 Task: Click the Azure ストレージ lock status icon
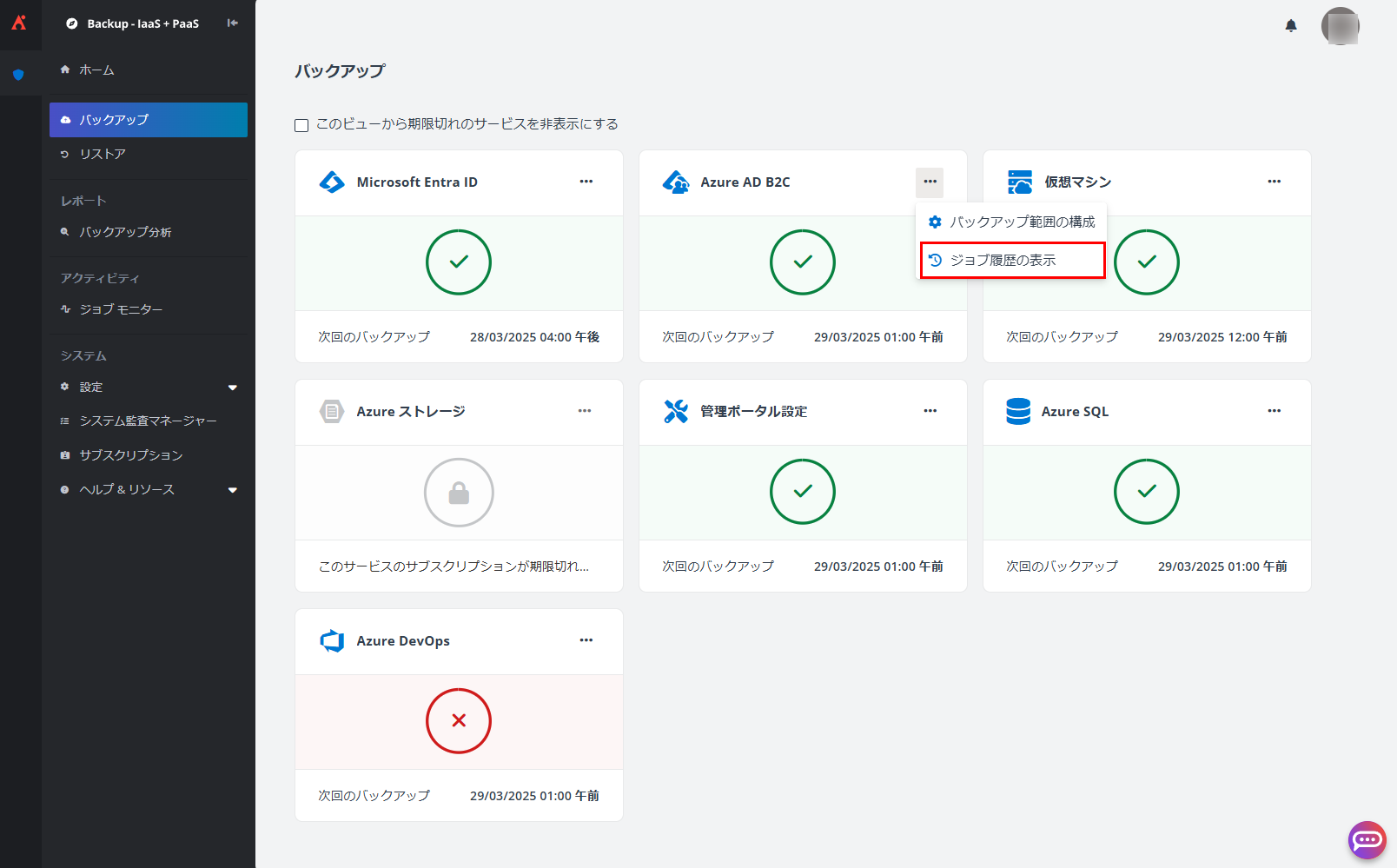click(x=459, y=493)
